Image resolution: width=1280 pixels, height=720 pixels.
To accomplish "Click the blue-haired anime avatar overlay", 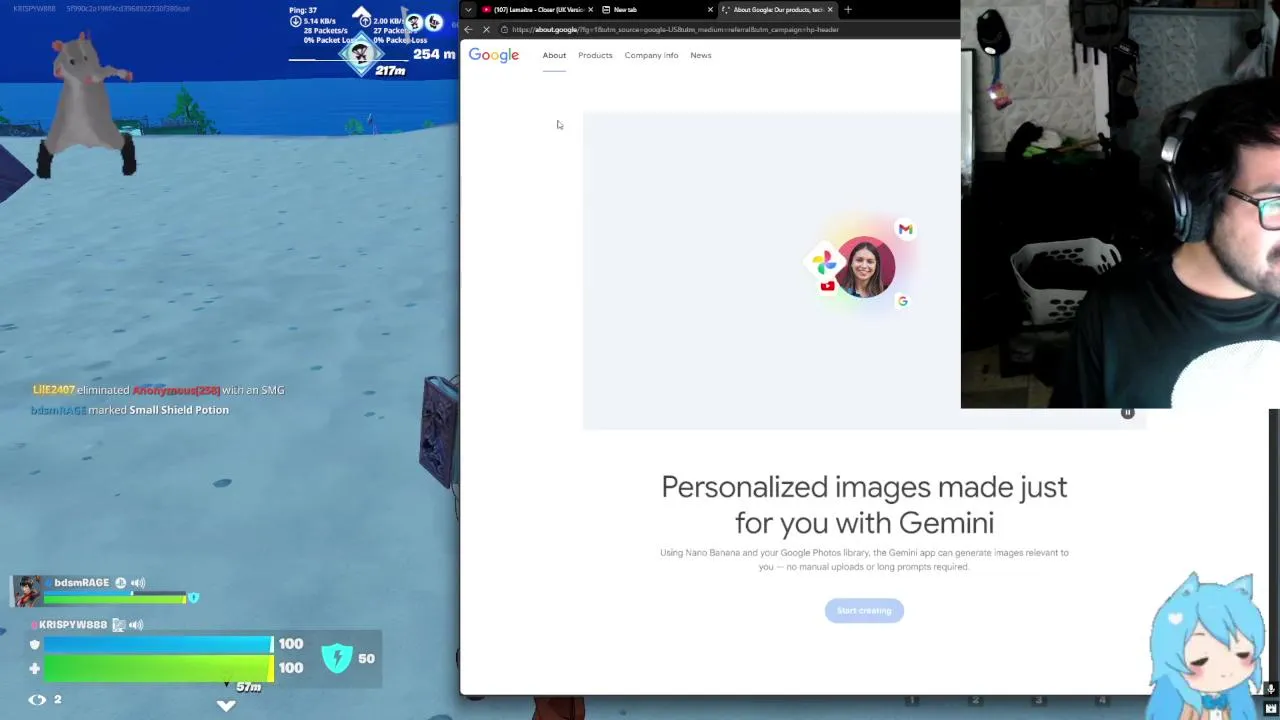I will (x=1207, y=645).
